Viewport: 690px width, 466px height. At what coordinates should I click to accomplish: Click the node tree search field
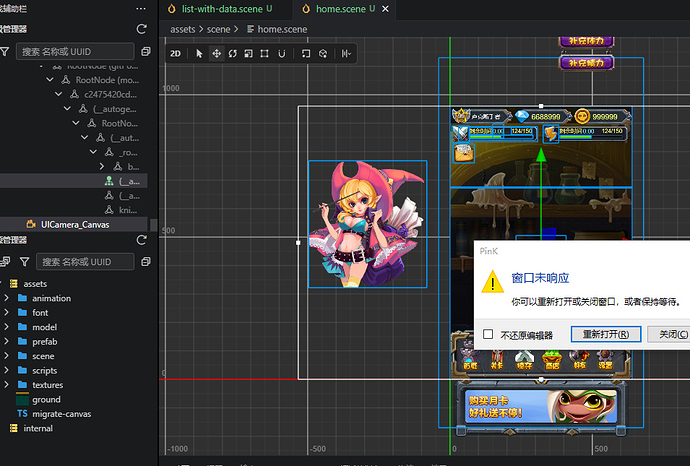75,51
